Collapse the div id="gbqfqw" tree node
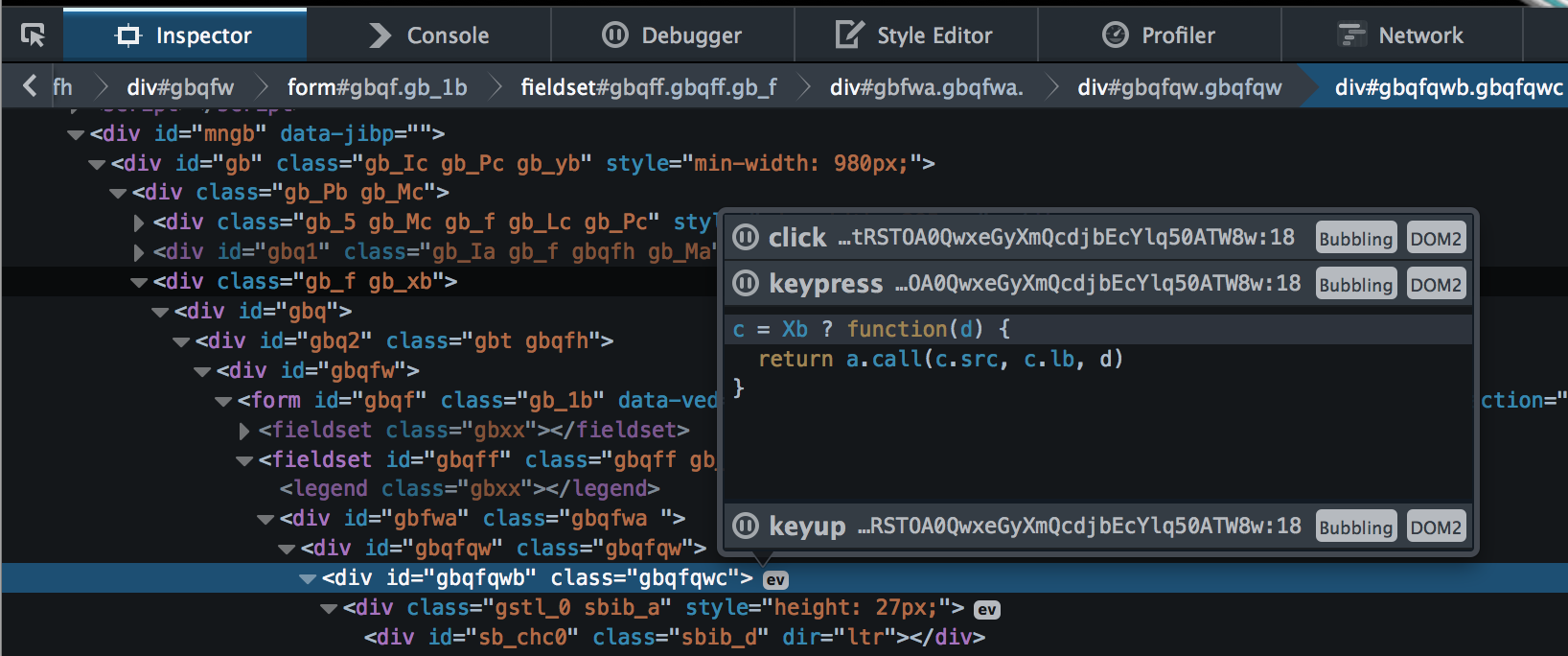Image resolution: width=1568 pixels, height=656 pixels. point(287,550)
